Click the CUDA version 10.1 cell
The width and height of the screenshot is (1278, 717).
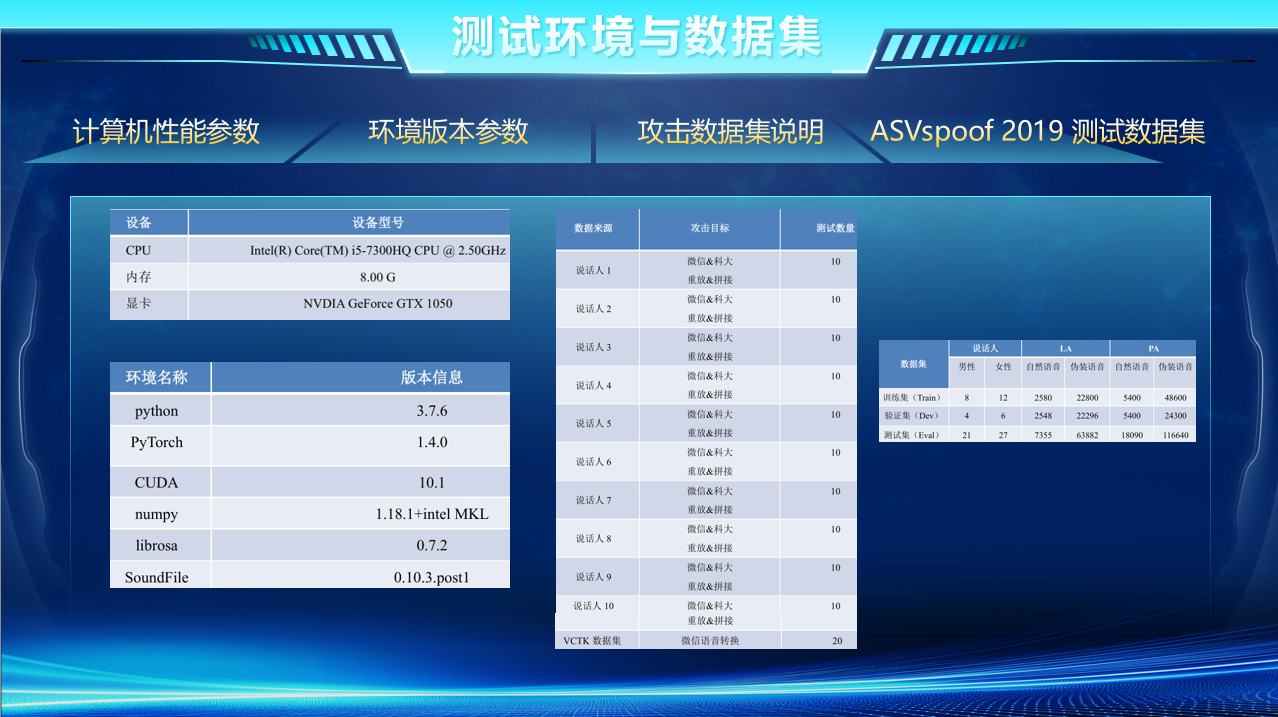pyautogui.click(x=431, y=482)
